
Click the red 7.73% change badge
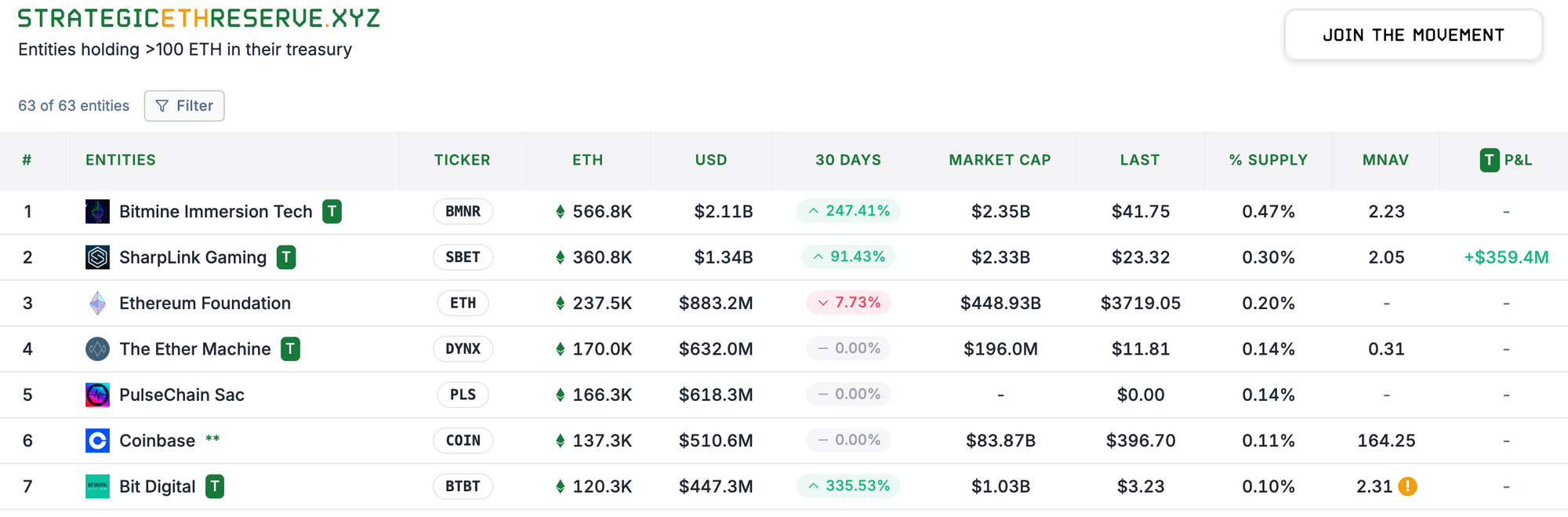tap(848, 303)
